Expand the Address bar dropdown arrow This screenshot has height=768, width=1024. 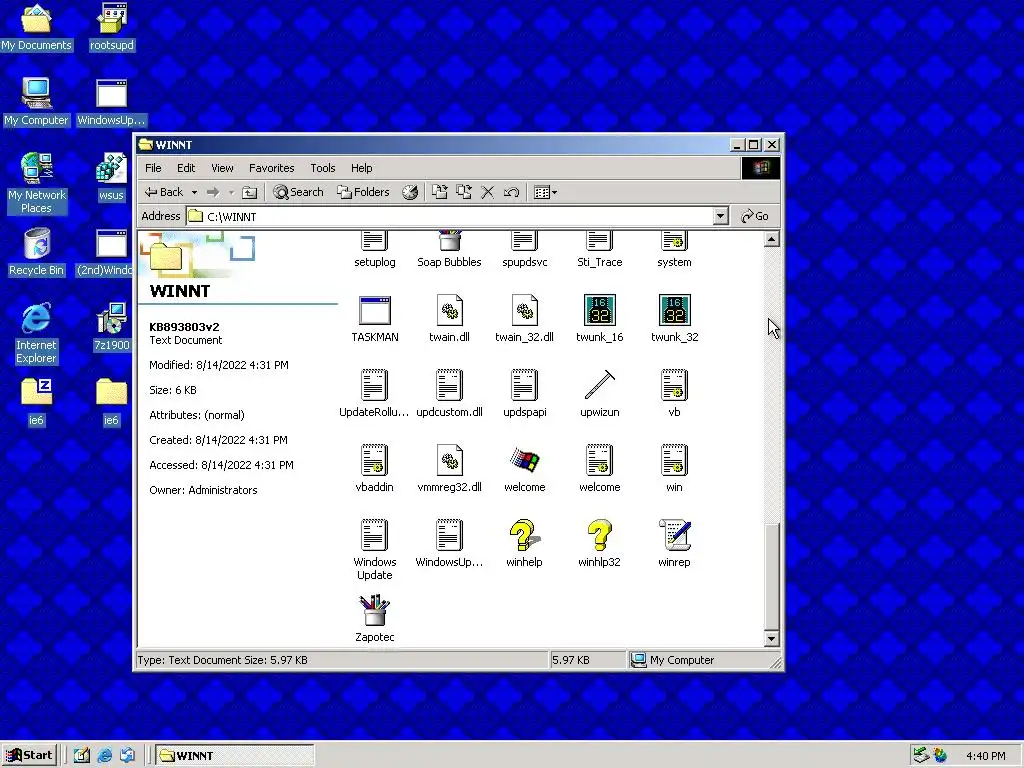click(720, 216)
